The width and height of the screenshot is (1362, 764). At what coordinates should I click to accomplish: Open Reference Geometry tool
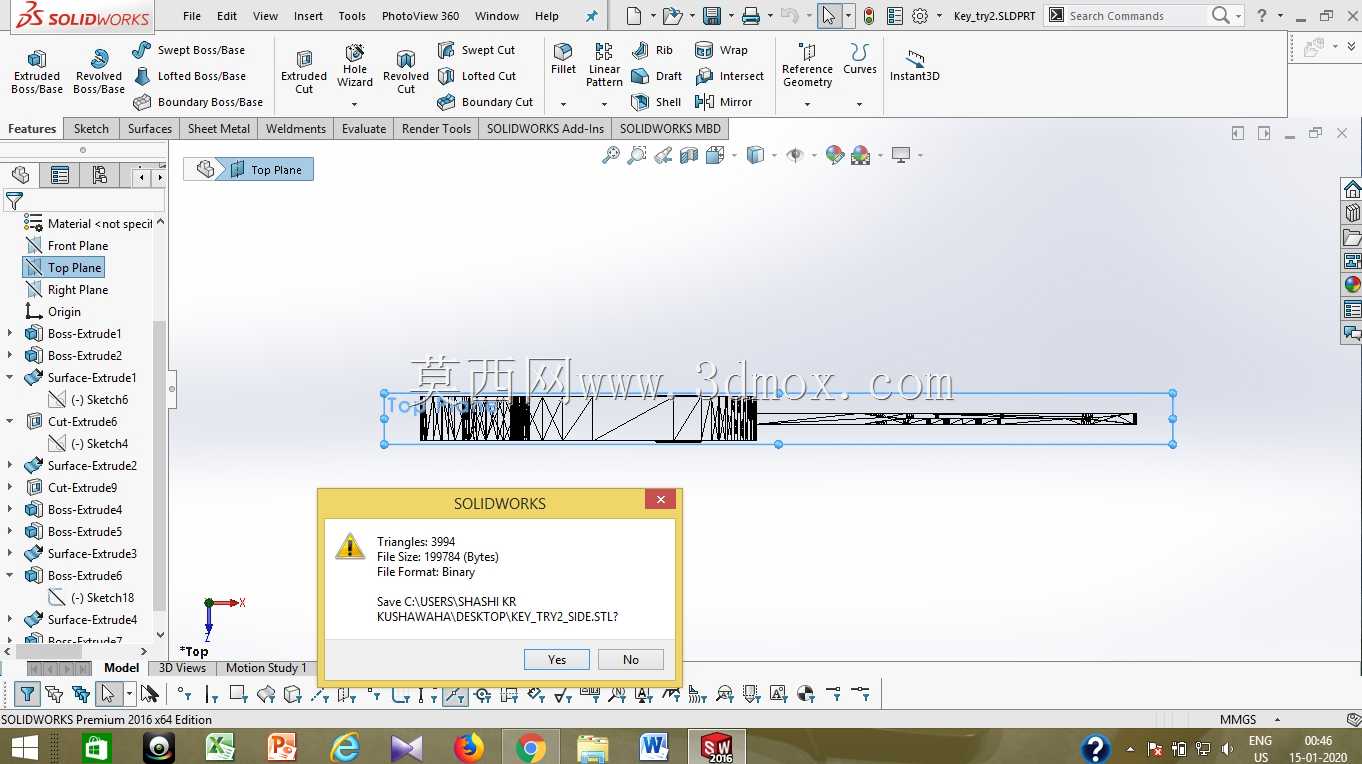coord(807,65)
